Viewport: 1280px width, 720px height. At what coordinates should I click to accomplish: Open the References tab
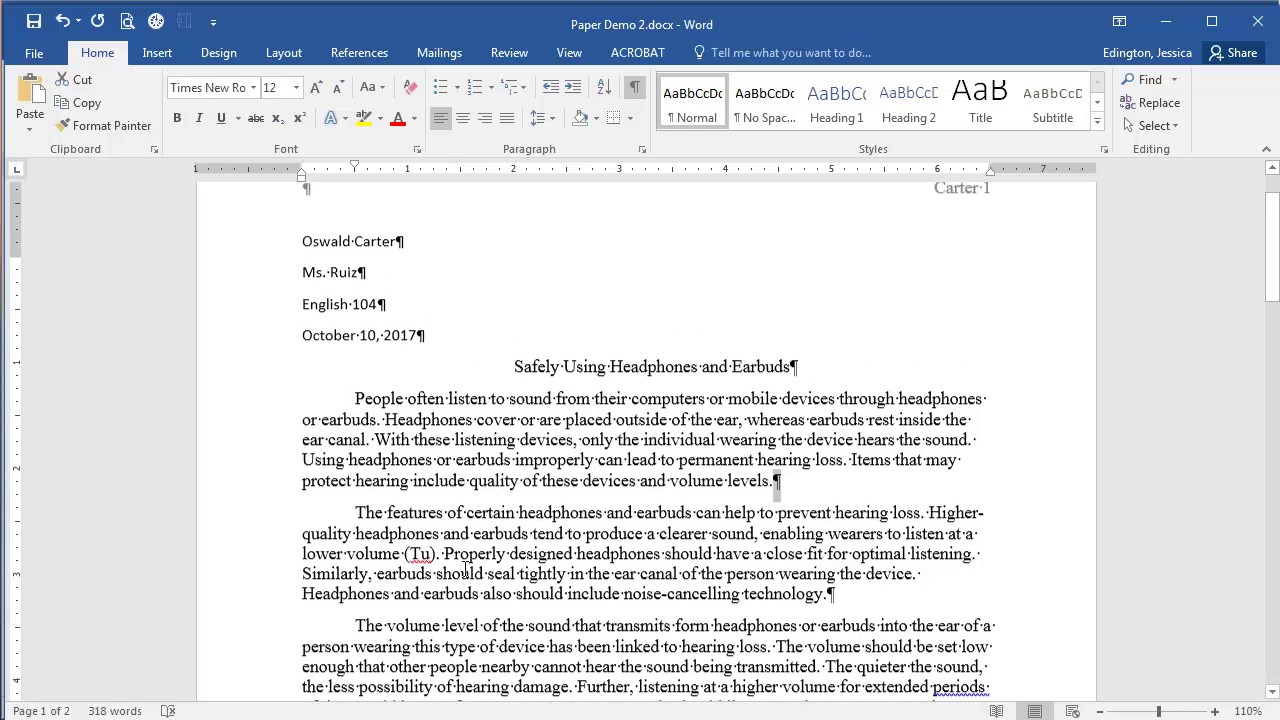[x=359, y=53]
